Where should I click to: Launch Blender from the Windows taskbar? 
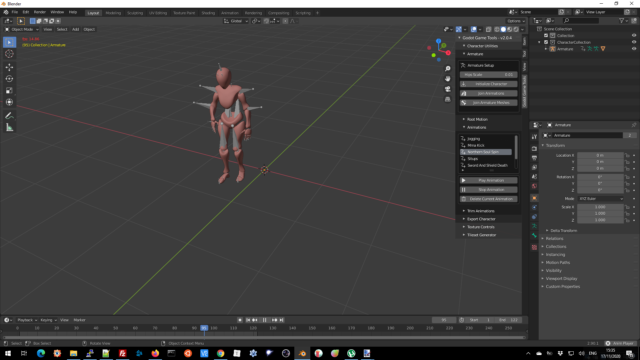click(302, 353)
